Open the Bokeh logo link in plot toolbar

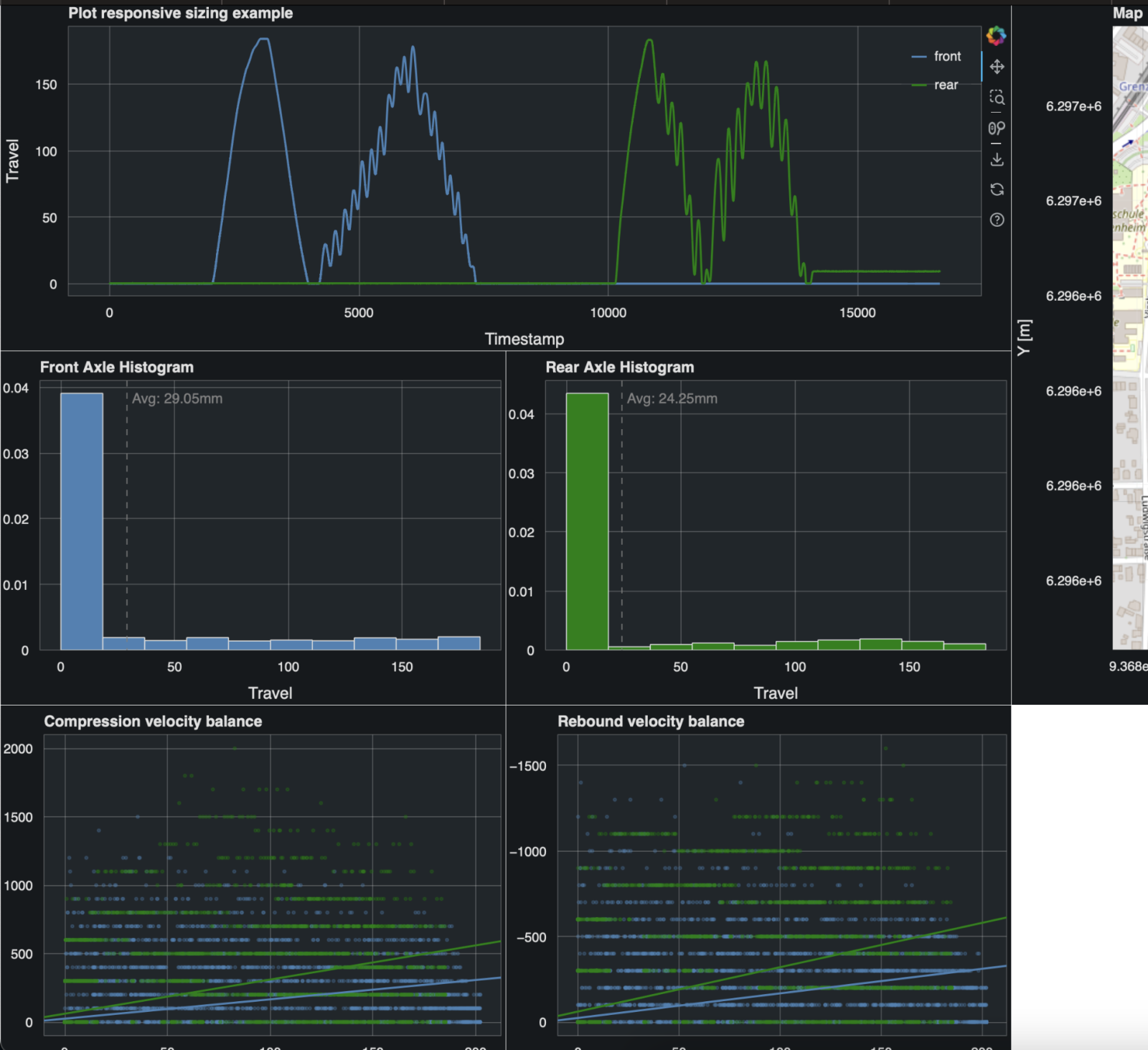point(996,35)
